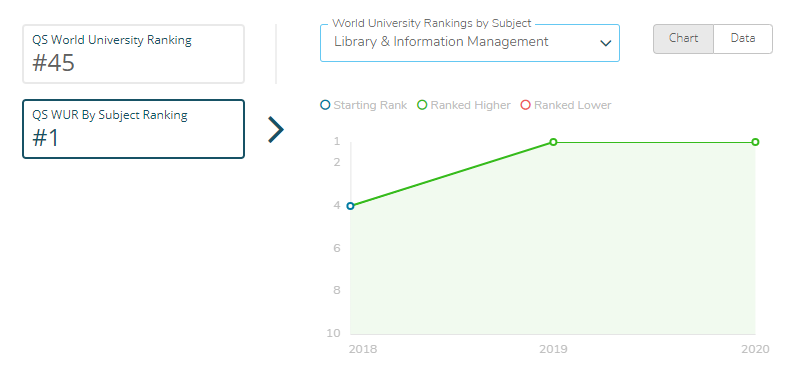
Task: Open the Rankings by Subject dropdown arrow
Action: pyautogui.click(x=605, y=43)
